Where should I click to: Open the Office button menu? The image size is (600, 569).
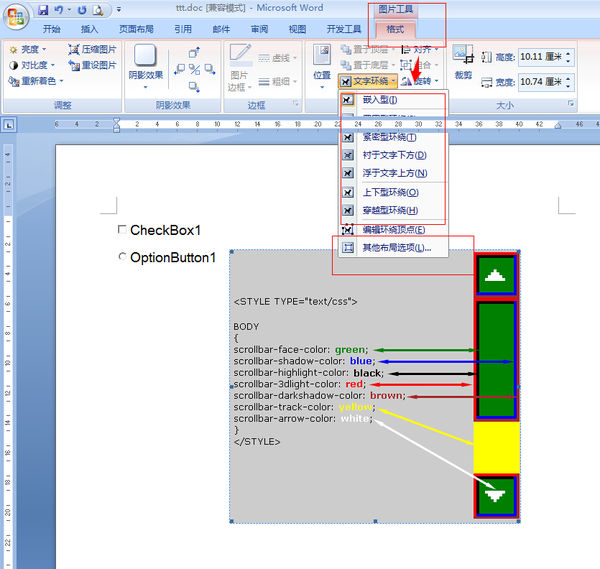pos(16,16)
